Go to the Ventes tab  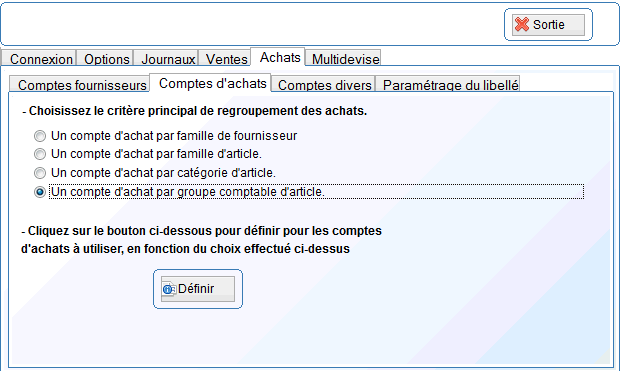(x=225, y=58)
